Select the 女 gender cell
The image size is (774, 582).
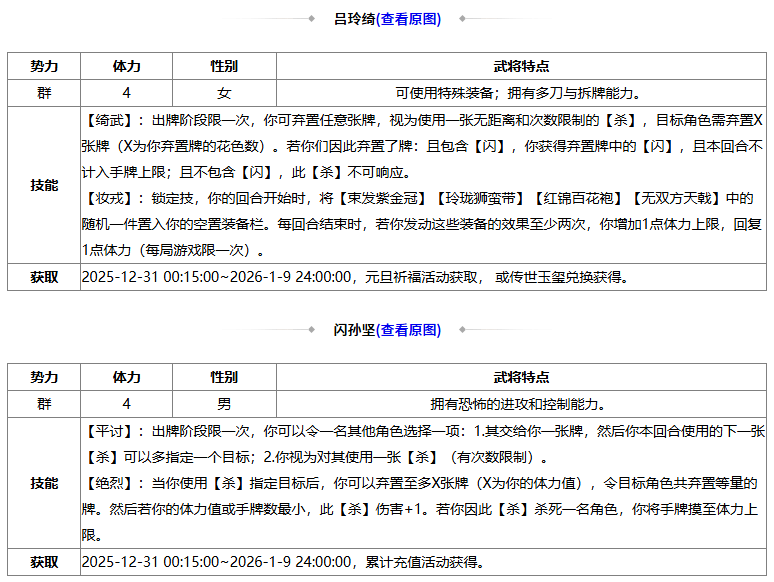click(224, 93)
